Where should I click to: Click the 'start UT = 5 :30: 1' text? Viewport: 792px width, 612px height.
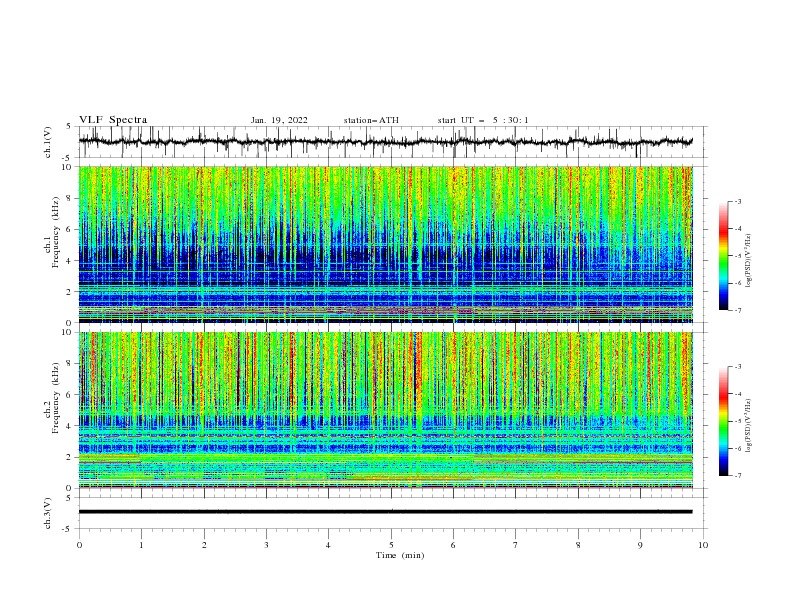point(483,120)
